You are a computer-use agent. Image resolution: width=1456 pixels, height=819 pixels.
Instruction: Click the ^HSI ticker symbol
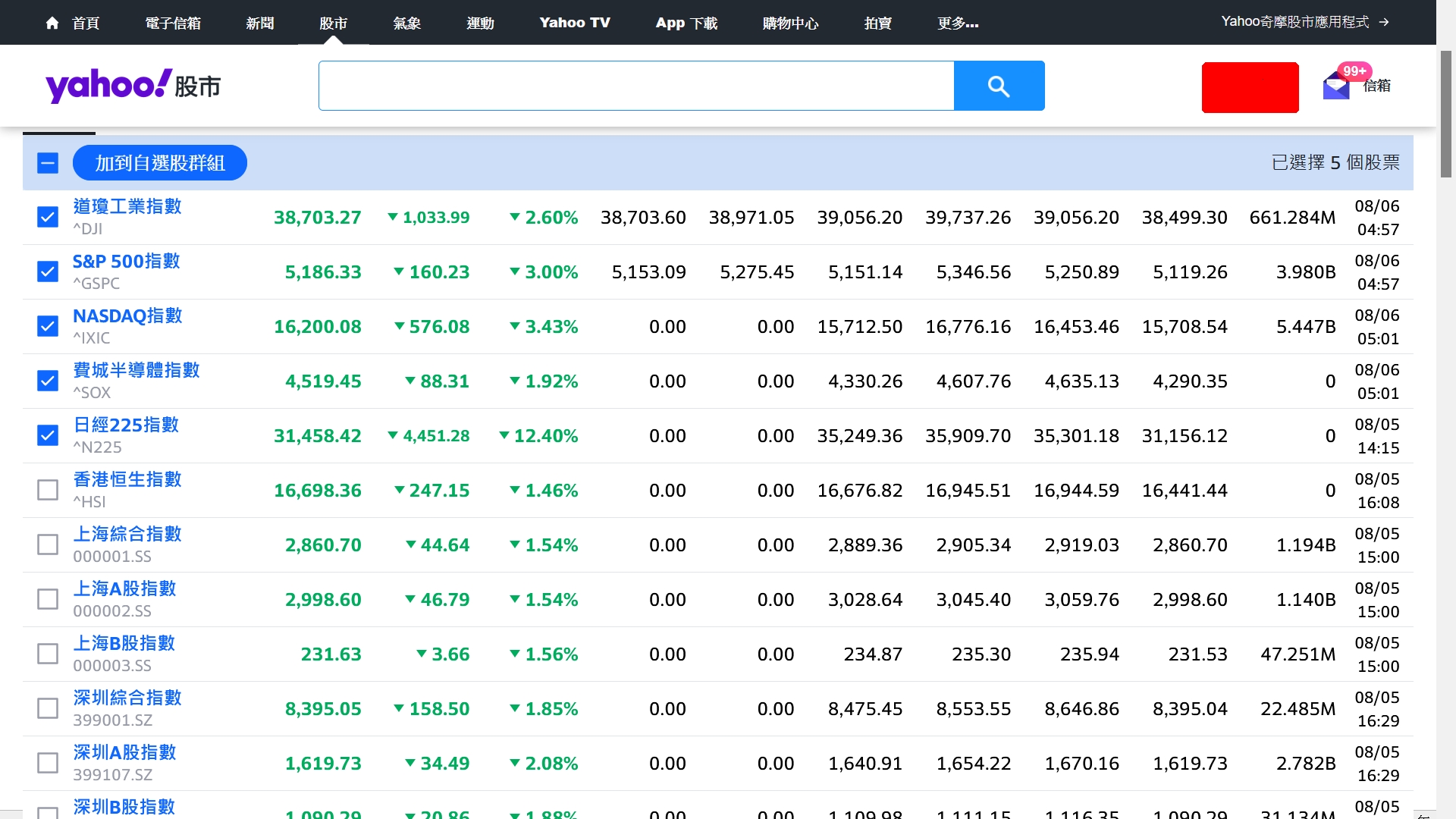tap(89, 502)
